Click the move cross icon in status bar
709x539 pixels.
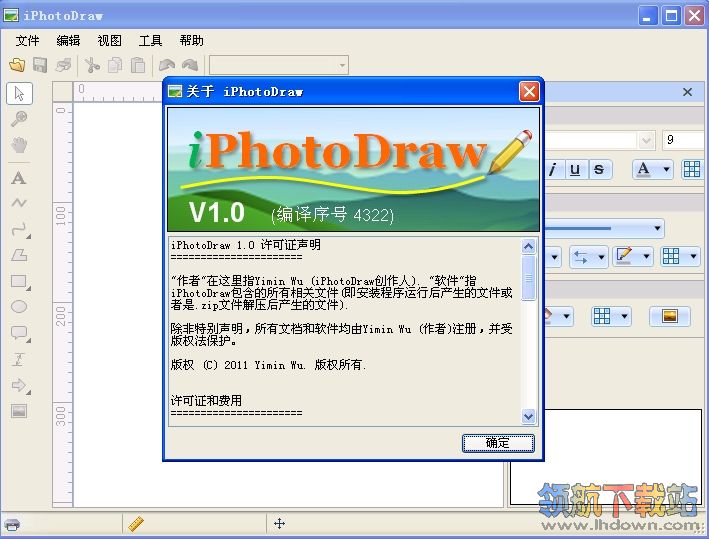[279, 524]
